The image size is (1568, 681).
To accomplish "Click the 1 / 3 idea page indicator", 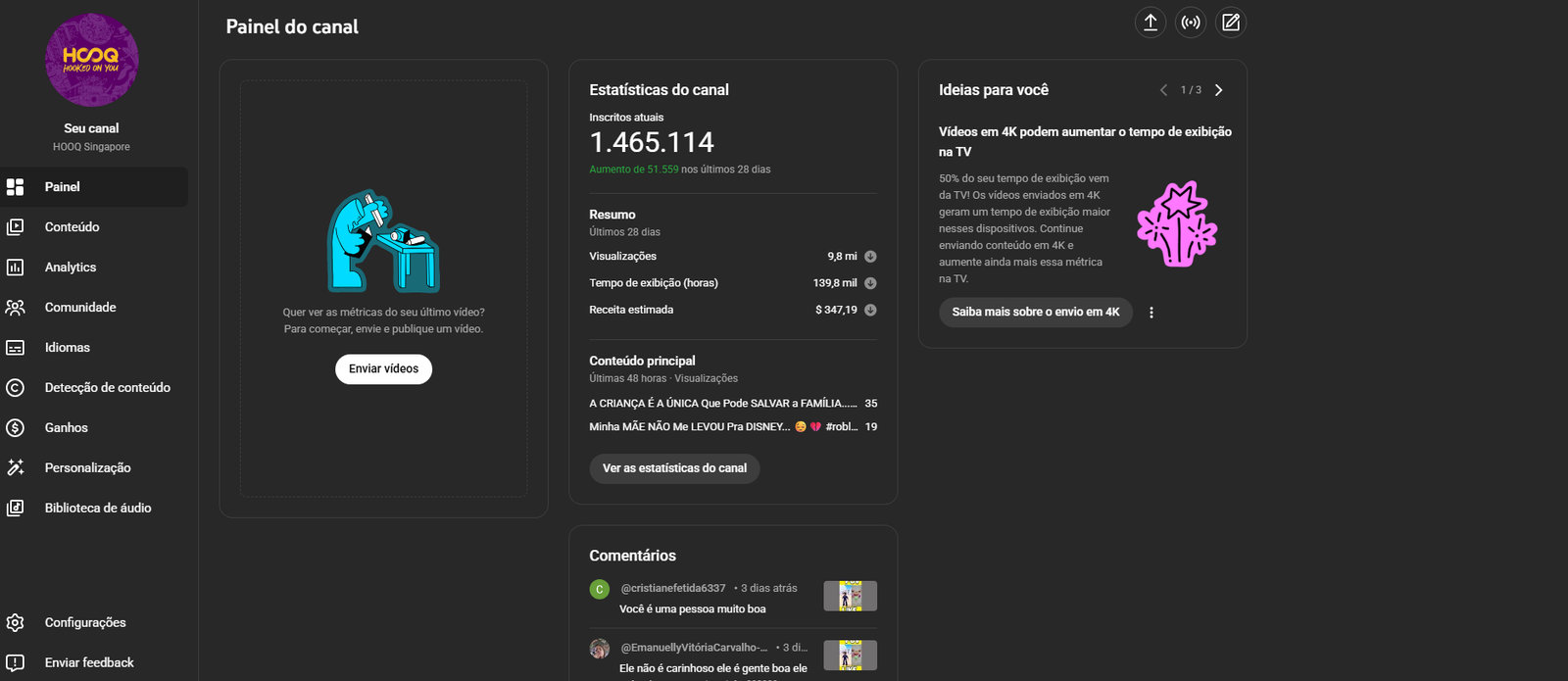I will [x=1191, y=90].
